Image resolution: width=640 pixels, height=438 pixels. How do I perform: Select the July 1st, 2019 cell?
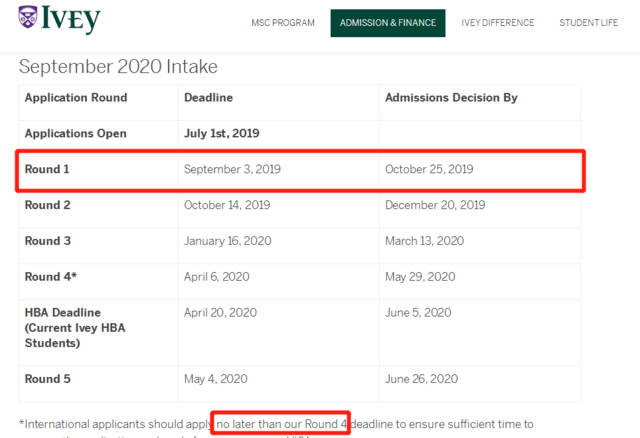[x=222, y=133]
